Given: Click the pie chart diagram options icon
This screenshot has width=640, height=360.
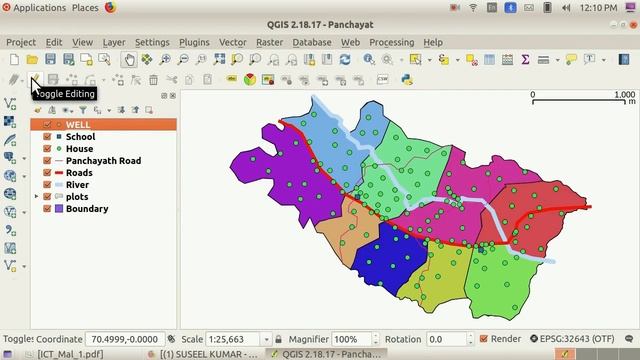Looking at the screenshot, I should pyautogui.click(x=250, y=80).
